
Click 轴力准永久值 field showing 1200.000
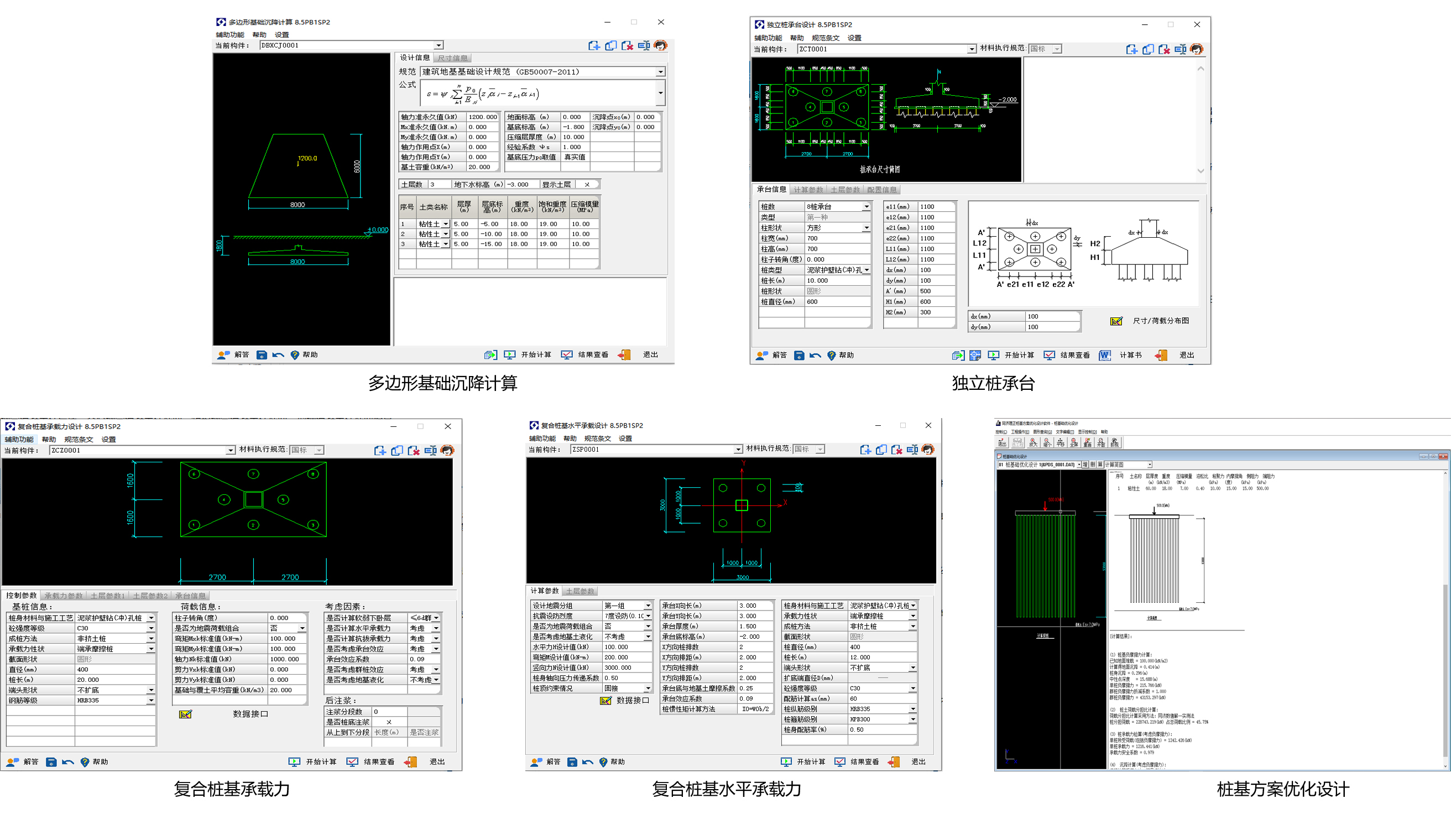[x=483, y=117]
